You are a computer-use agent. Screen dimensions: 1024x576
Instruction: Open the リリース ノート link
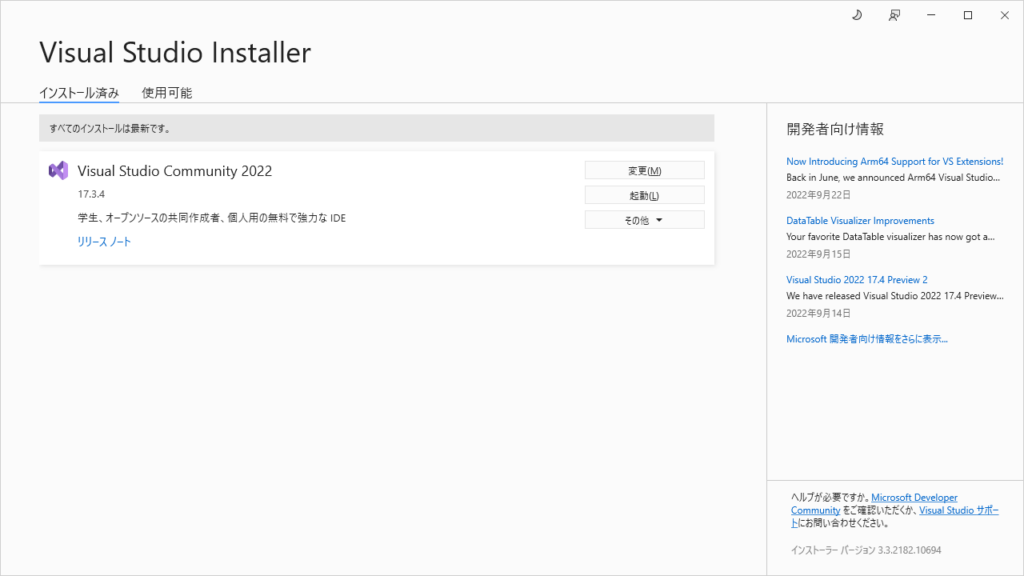(104, 242)
